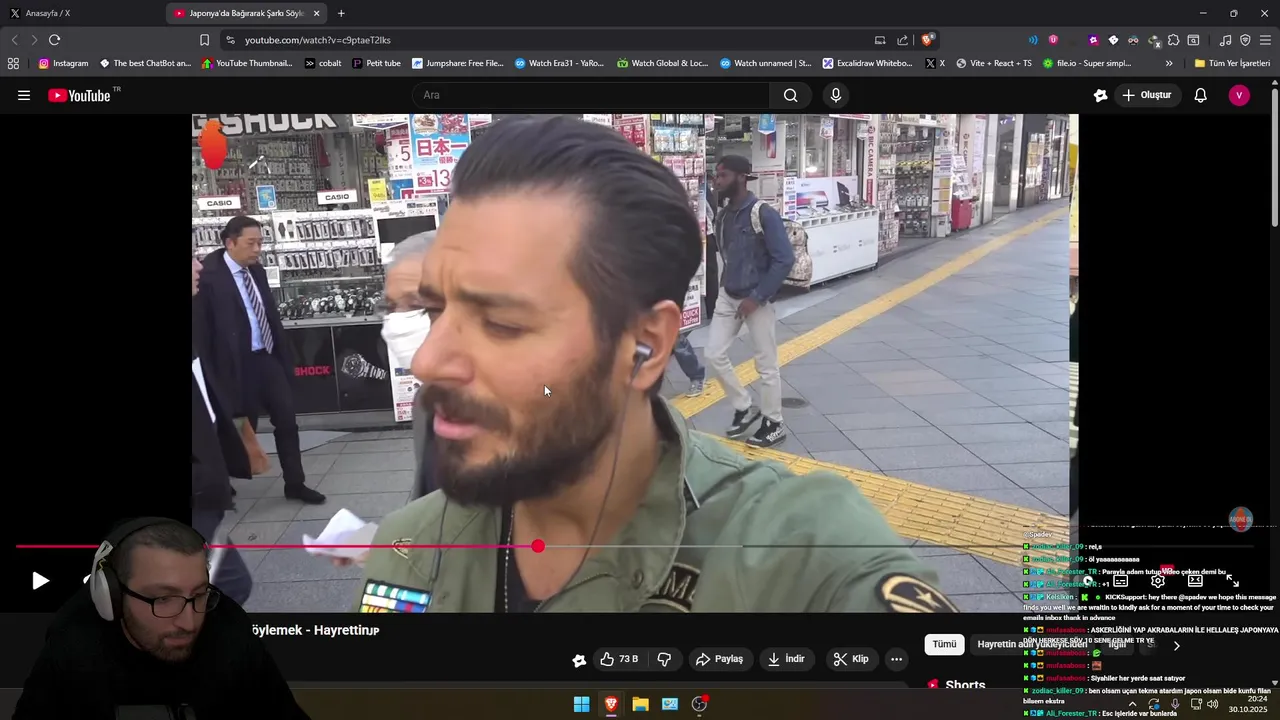This screenshot has height=720, width=1280.
Task: Open the file.io bookmark
Action: pos(1087,63)
